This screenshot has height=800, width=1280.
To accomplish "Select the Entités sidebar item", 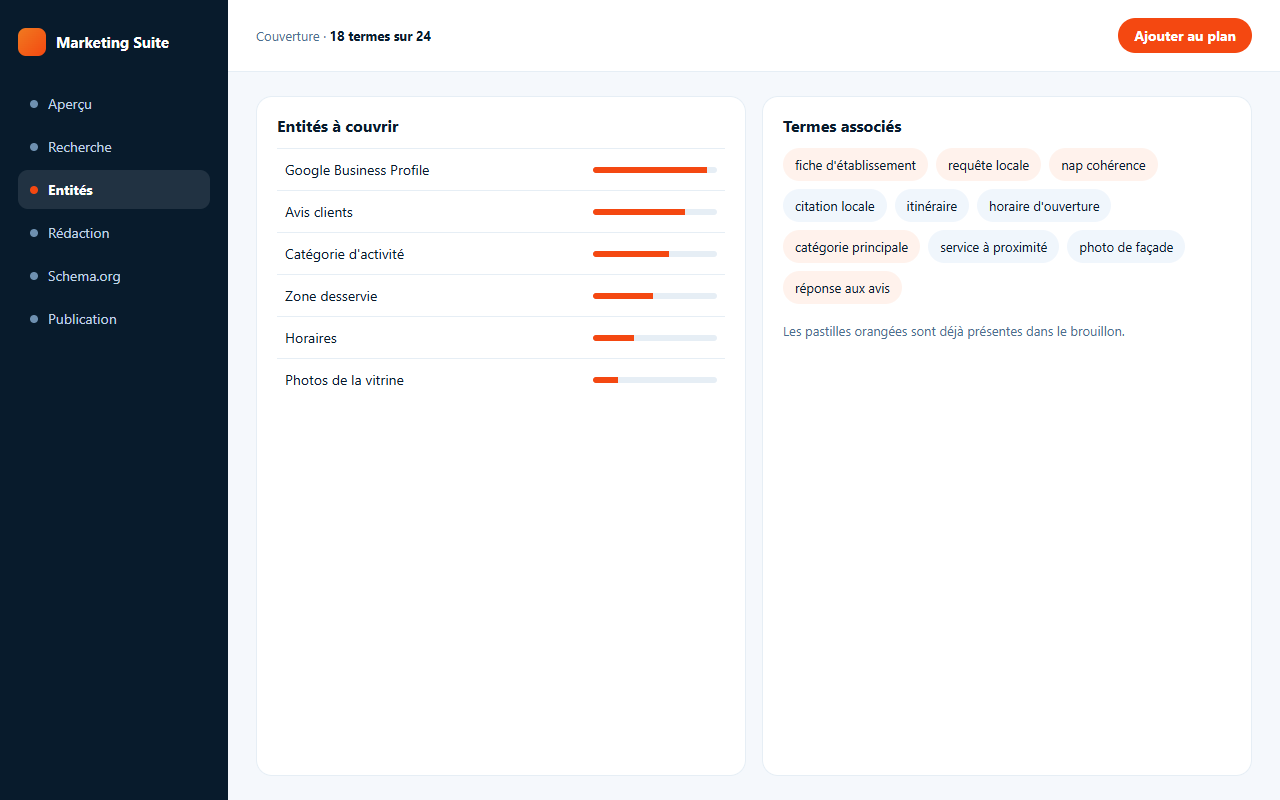I will click(114, 190).
